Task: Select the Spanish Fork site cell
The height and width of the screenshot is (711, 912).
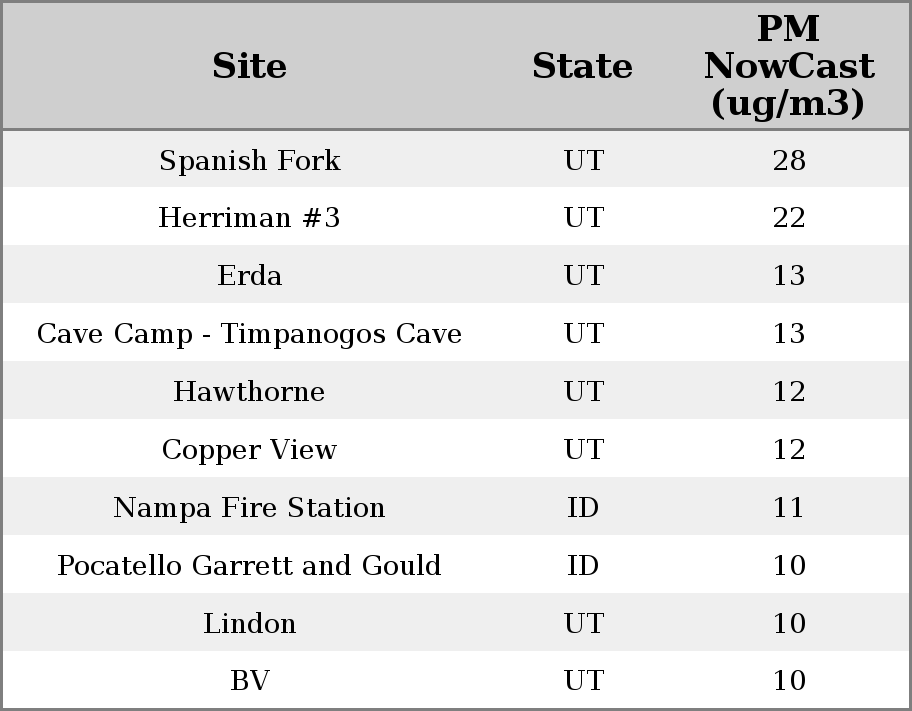Action: pyautogui.click(x=249, y=160)
